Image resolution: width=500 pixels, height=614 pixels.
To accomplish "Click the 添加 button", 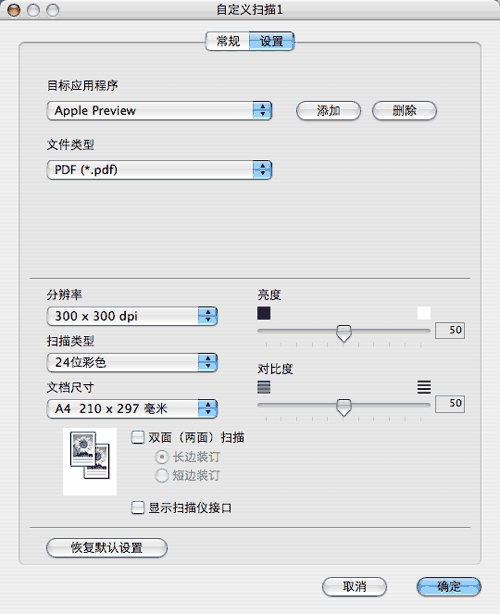I will click(x=328, y=111).
